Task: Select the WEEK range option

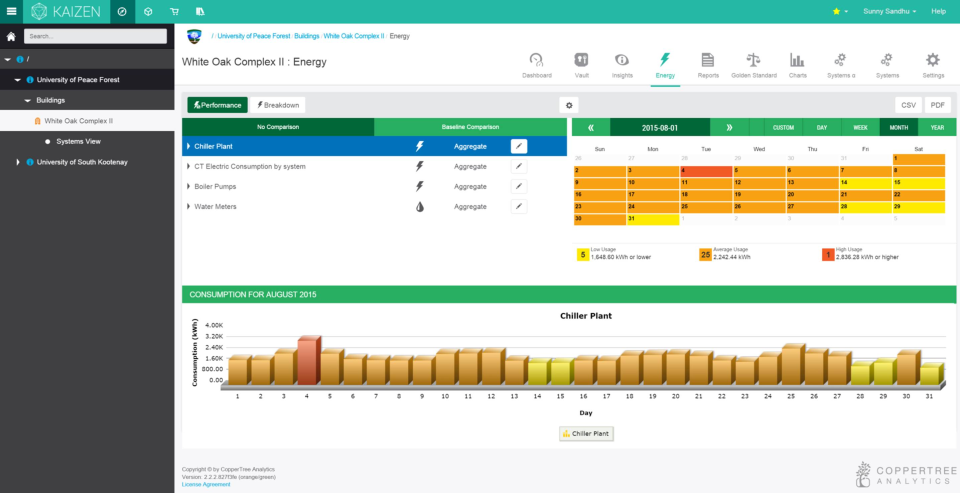Action: click(860, 127)
